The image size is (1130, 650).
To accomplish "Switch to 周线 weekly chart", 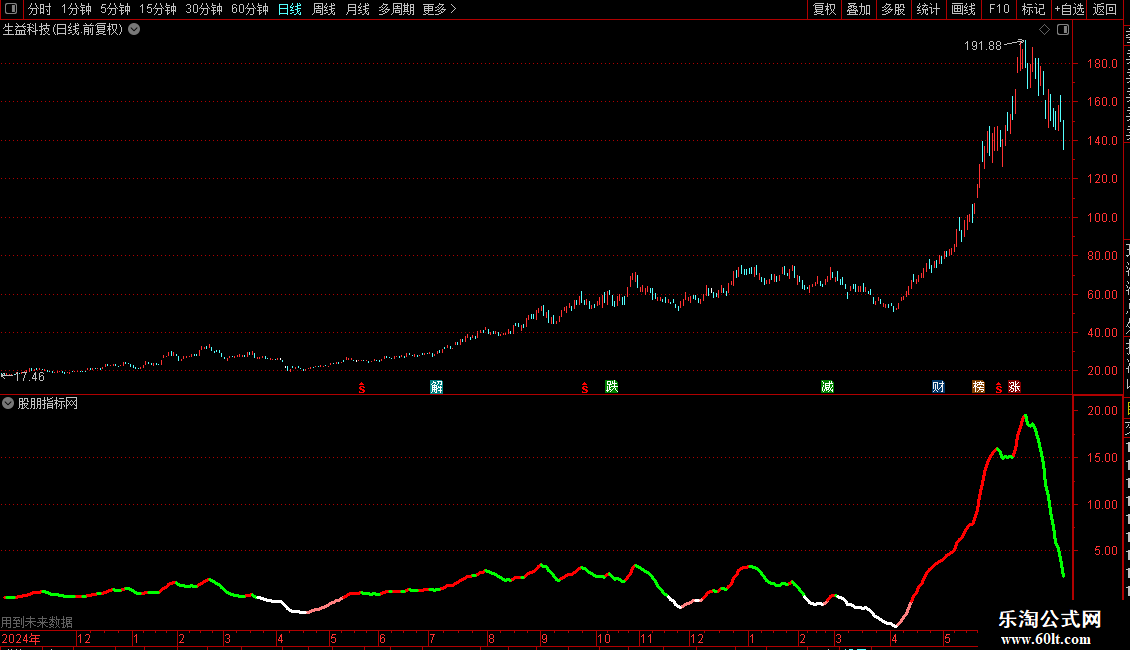I will 324,9.
